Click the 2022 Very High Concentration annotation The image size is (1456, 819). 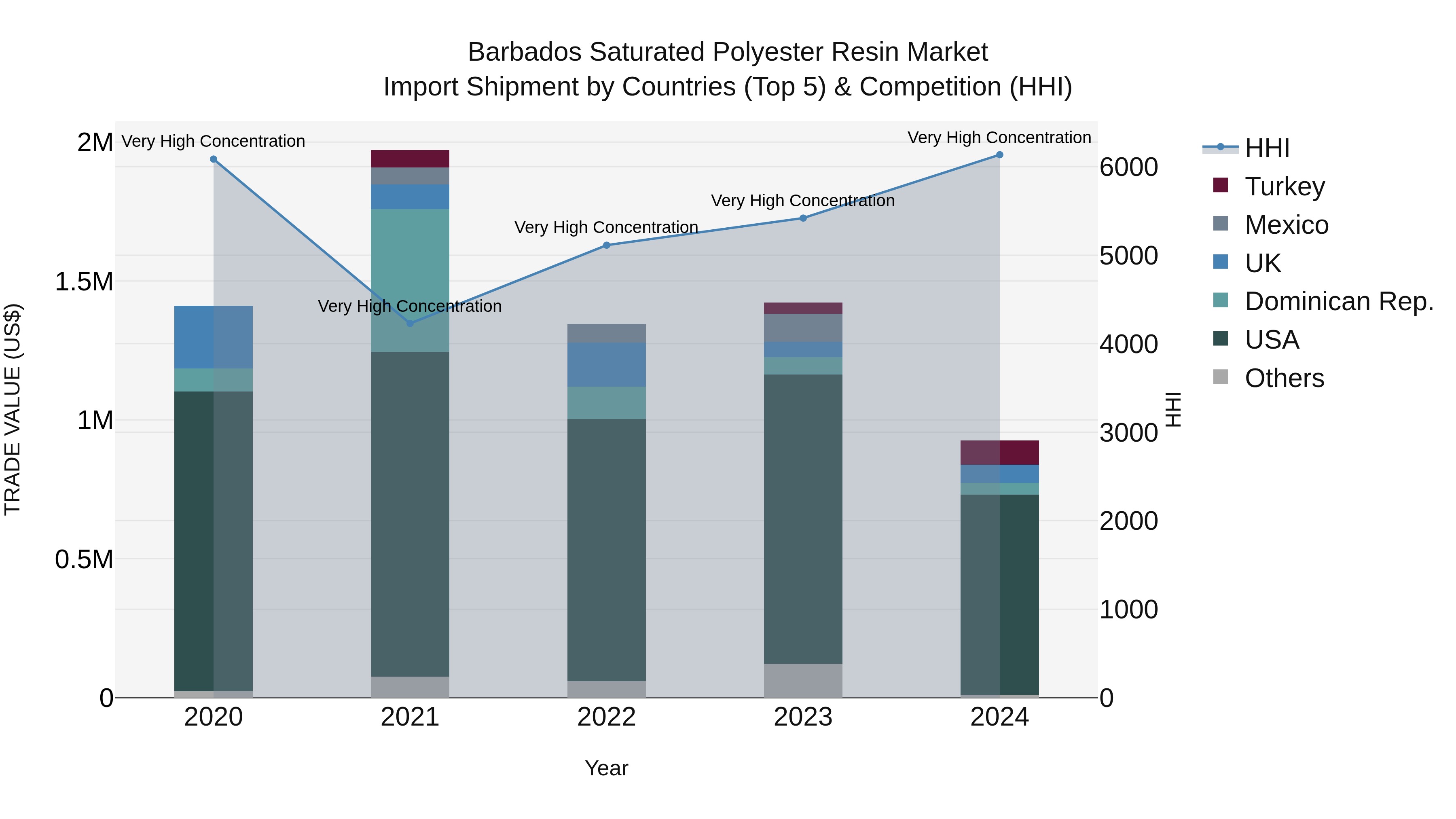607,227
